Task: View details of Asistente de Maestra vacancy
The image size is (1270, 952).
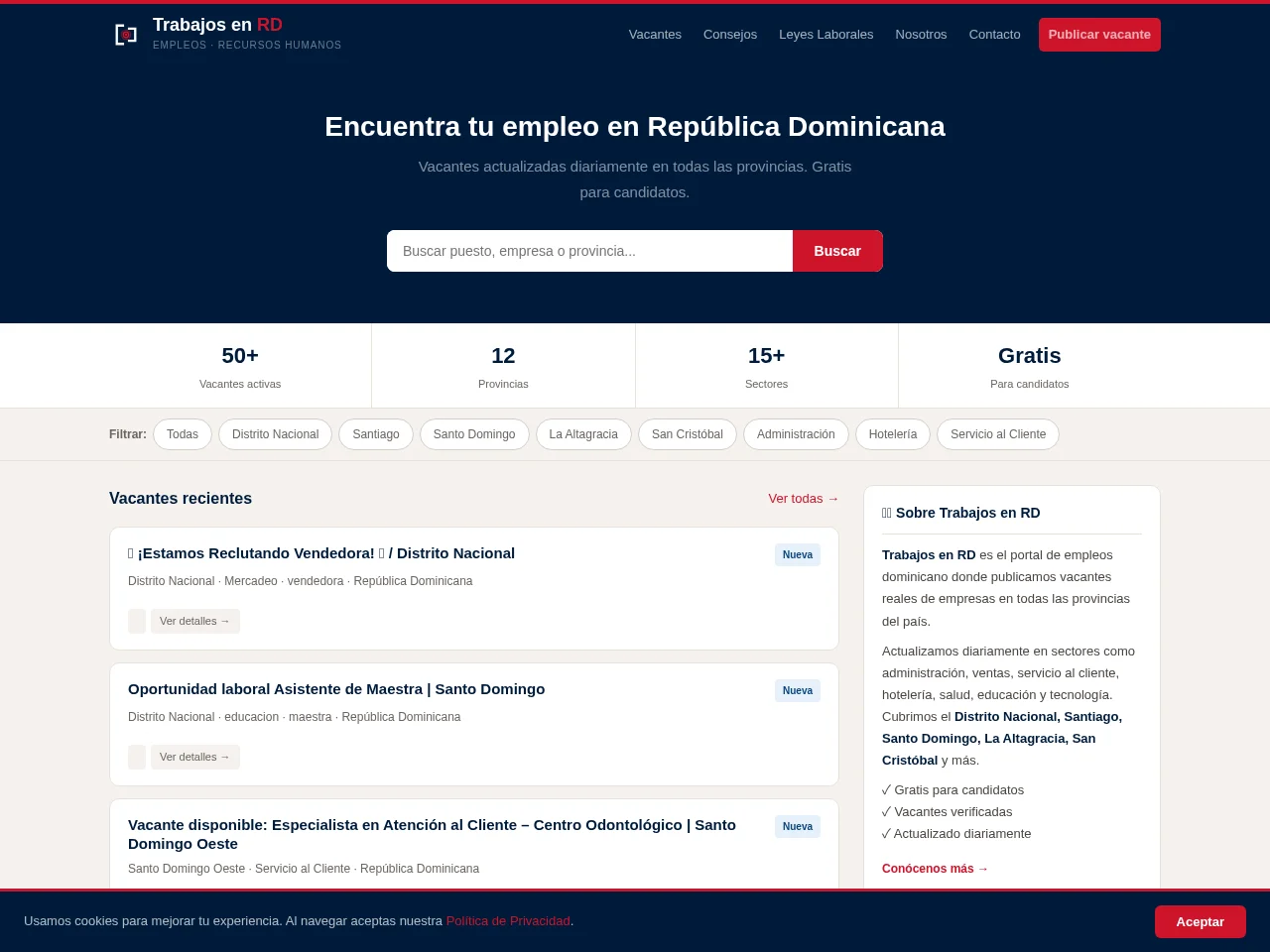Action: (x=195, y=757)
